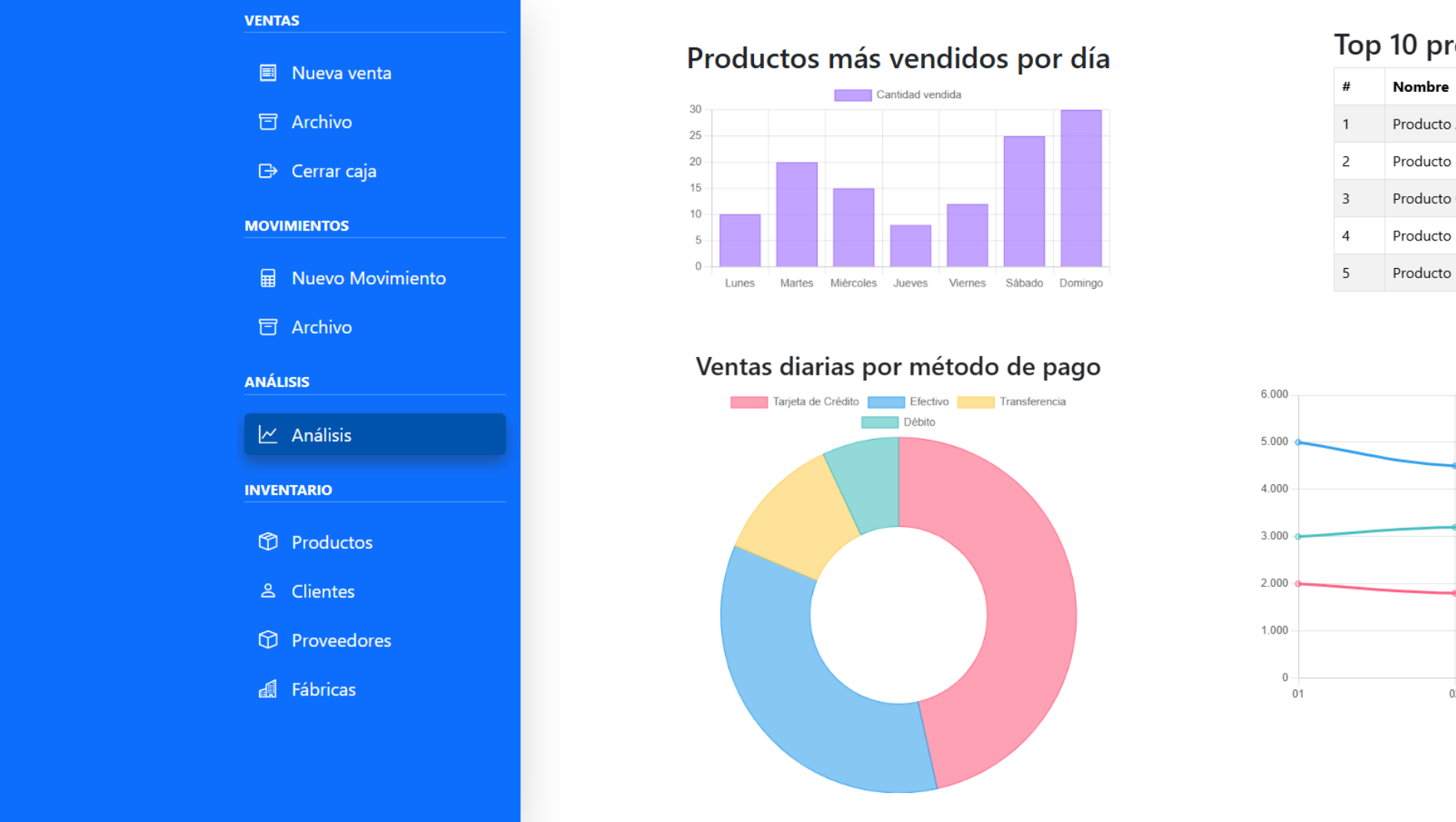Click the Análisis line chart icon

tap(267, 434)
